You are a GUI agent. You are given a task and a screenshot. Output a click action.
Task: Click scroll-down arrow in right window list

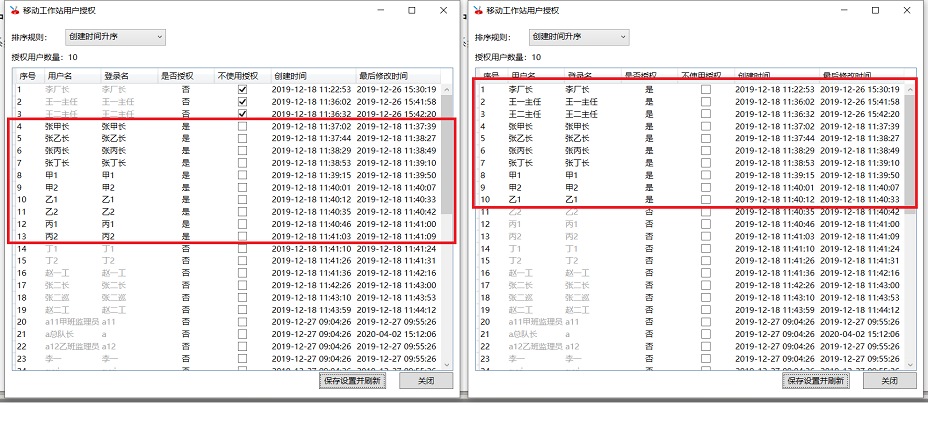pyautogui.click(x=912, y=363)
